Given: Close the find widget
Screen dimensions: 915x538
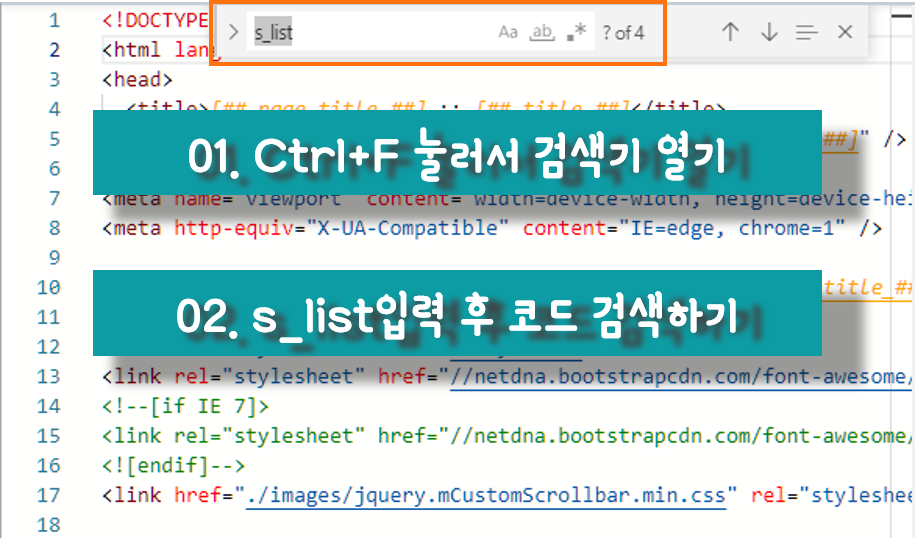Looking at the screenshot, I should [x=845, y=32].
